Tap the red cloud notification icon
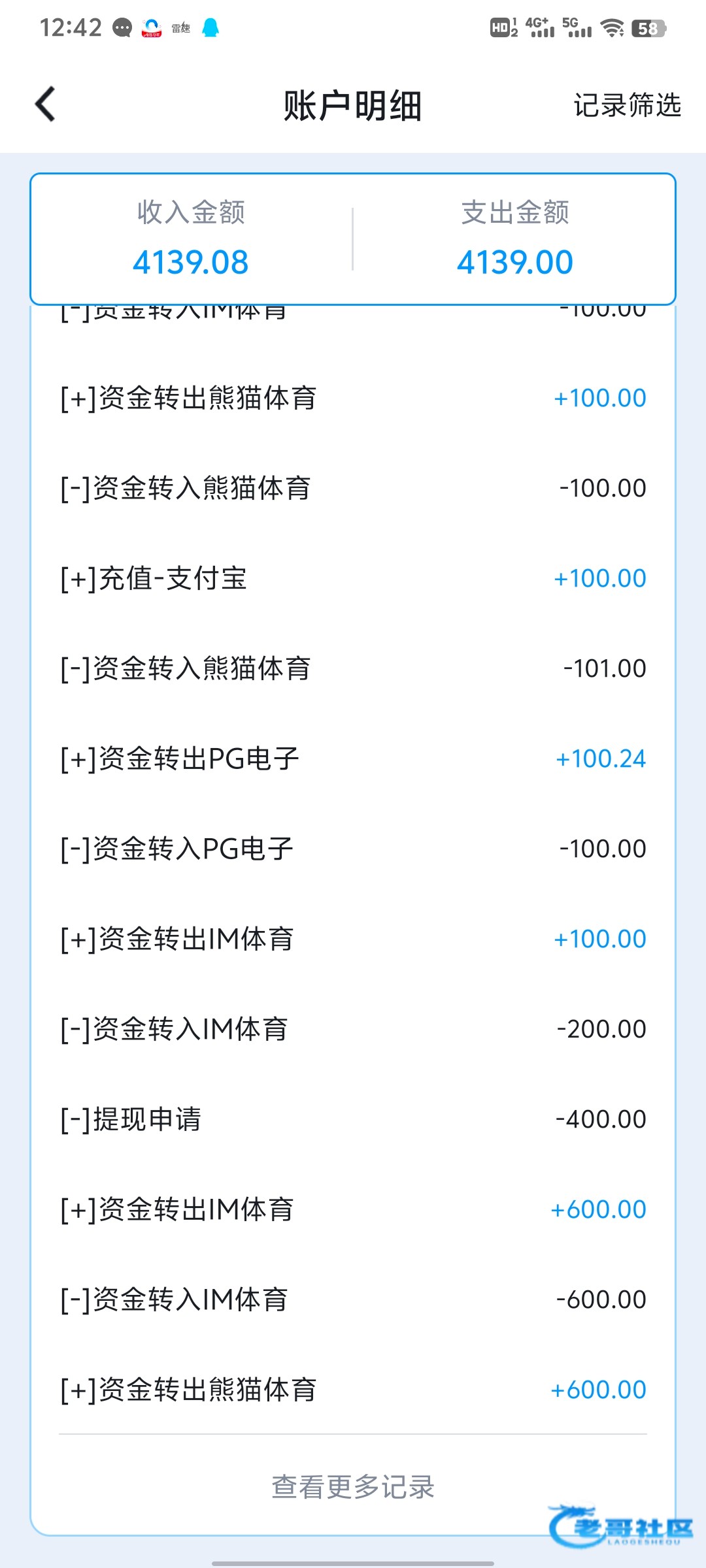Viewport: 706px width, 1568px height. tap(152, 28)
